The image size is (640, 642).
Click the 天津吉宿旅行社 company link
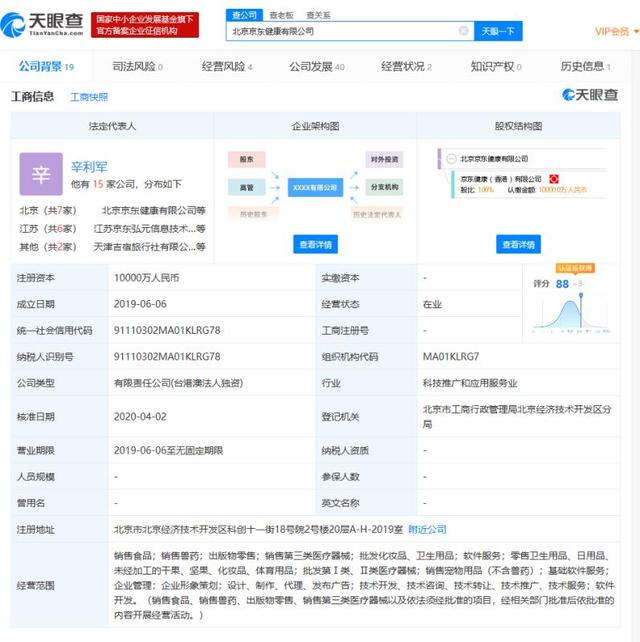click(149, 247)
